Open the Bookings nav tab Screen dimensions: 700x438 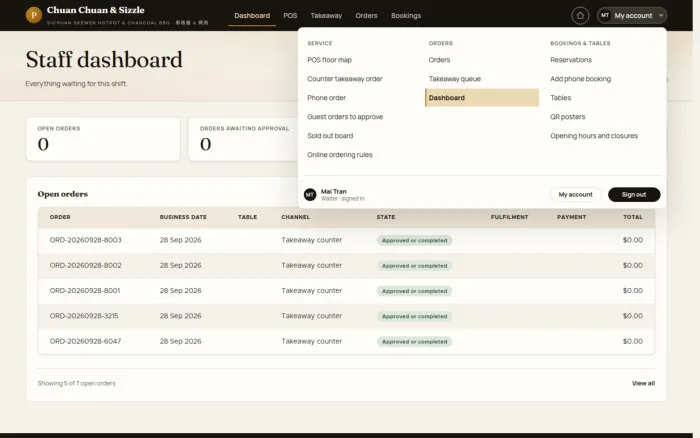[406, 16]
